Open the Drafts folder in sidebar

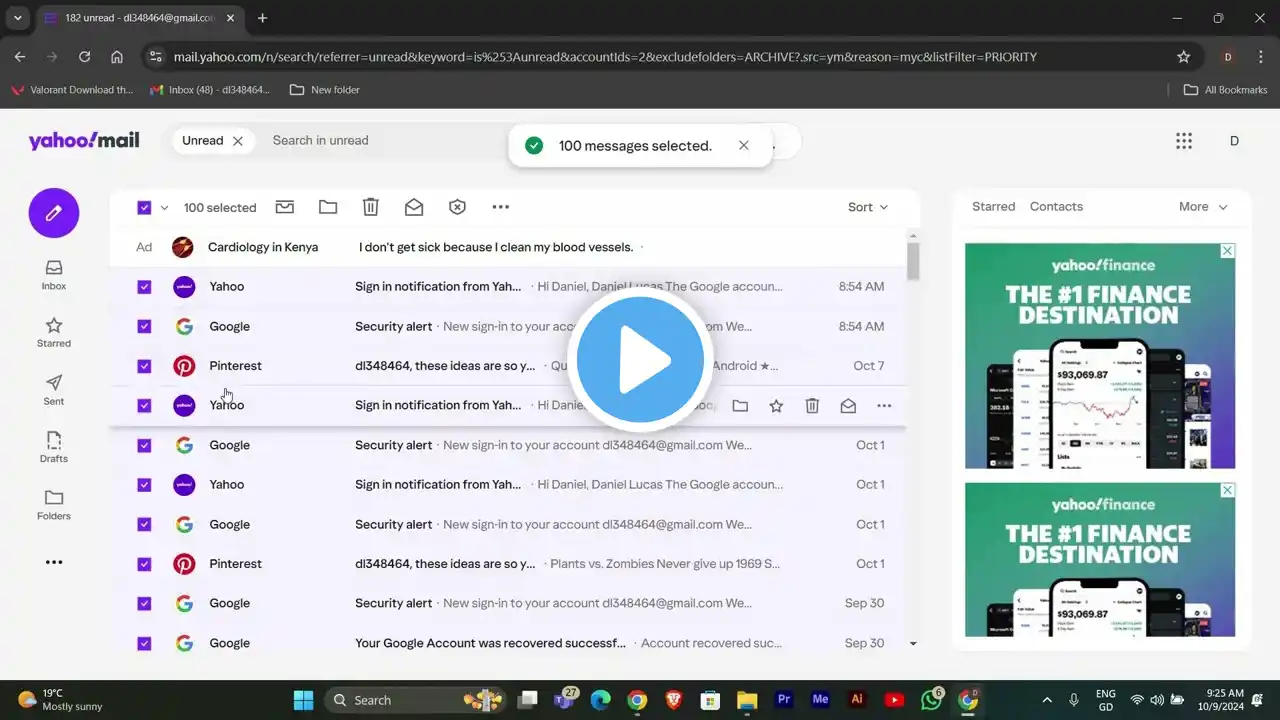click(54, 448)
